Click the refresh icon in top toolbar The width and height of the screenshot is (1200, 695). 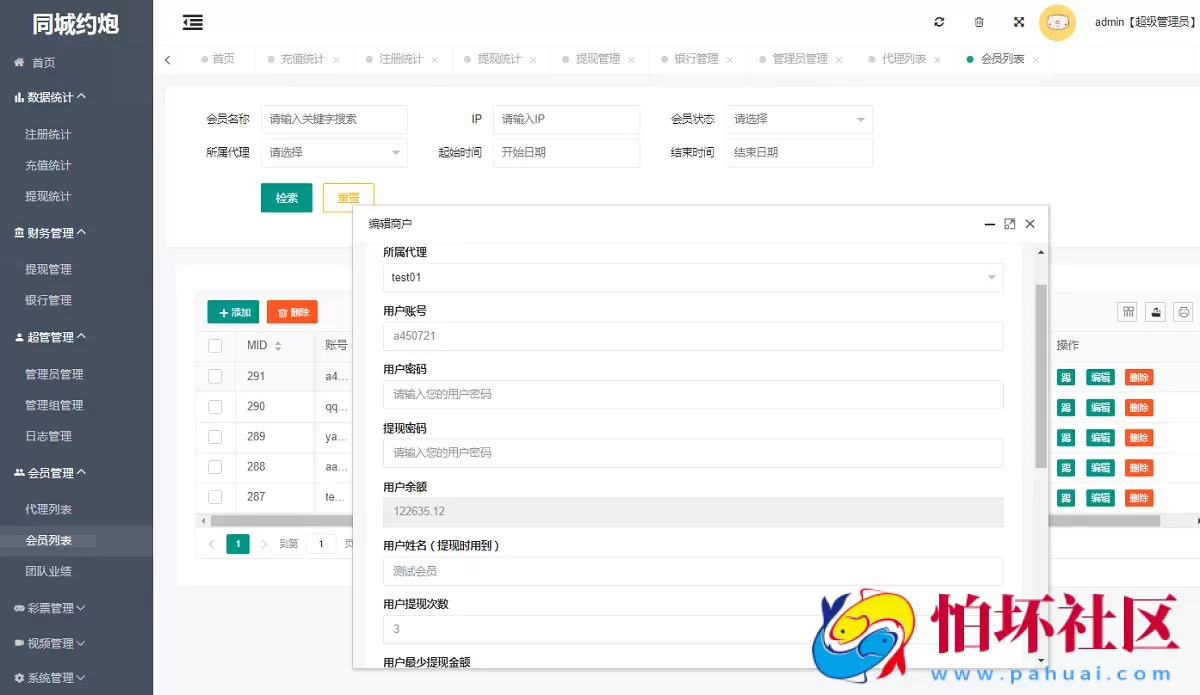939,21
